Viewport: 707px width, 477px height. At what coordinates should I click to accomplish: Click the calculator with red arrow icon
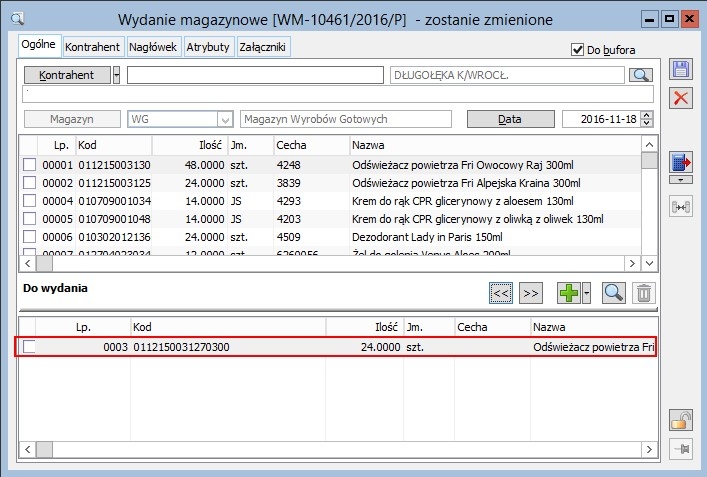click(680, 163)
